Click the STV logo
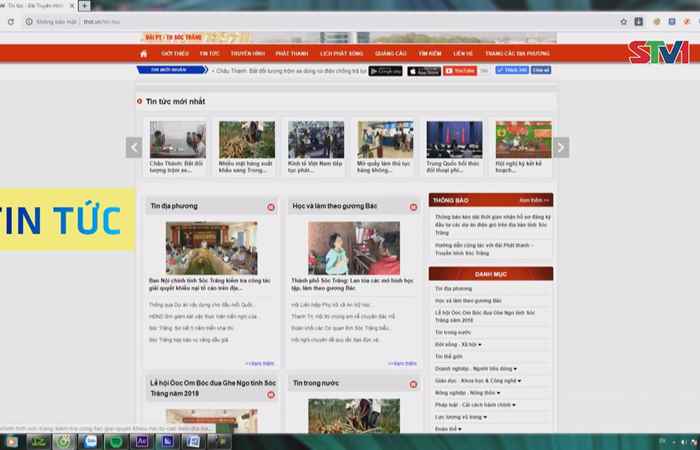This screenshot has height=450, width=700. click(658, 53)
